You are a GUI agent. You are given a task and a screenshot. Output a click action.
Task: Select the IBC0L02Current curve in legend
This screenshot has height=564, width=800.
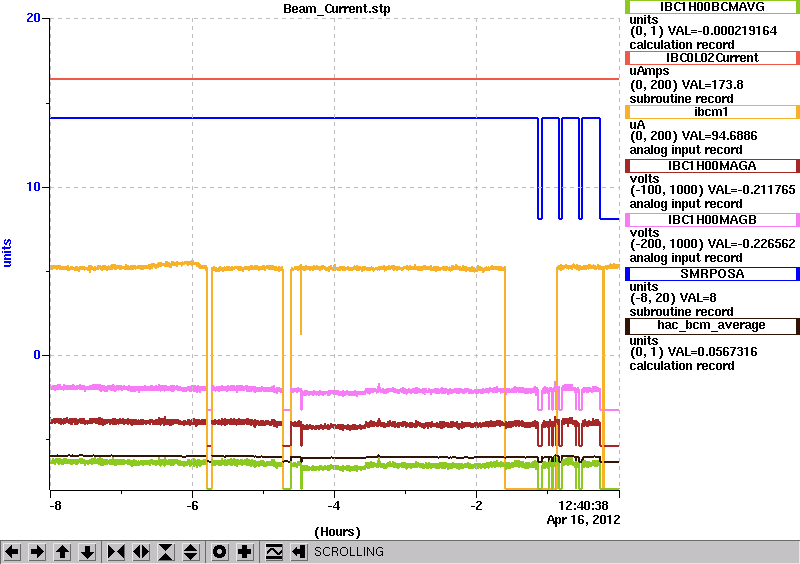pyautogui.click(x=712, y=58)
